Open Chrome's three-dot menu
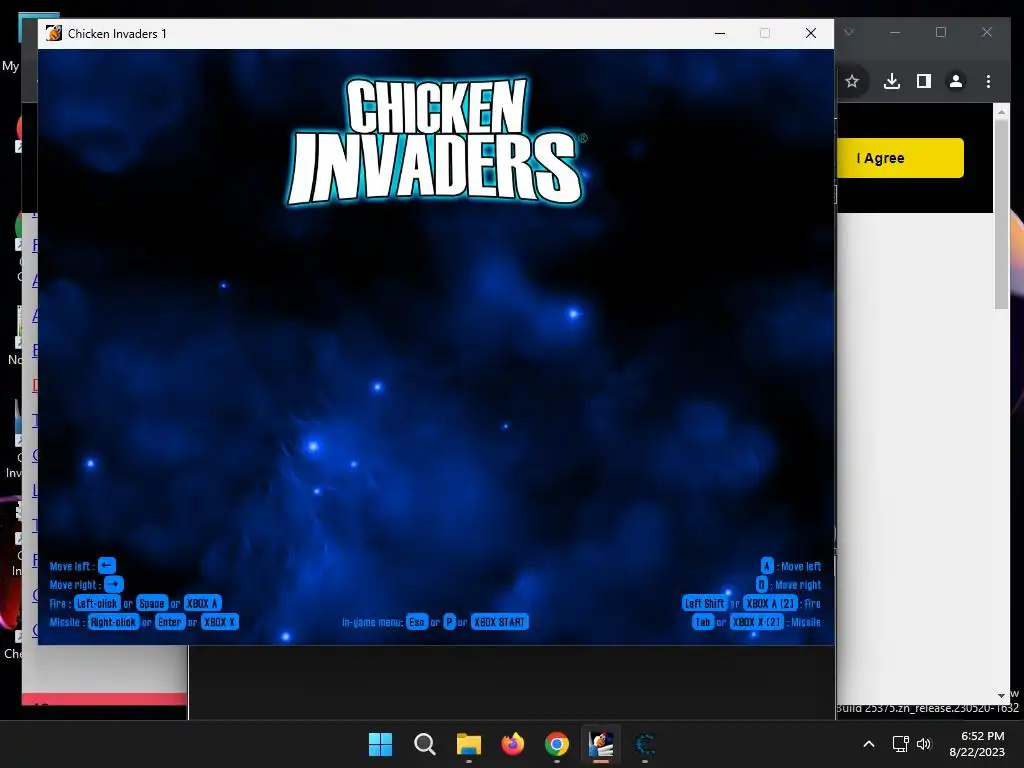The width and height of the screenshot is (1024, 768). pos(988,82)
